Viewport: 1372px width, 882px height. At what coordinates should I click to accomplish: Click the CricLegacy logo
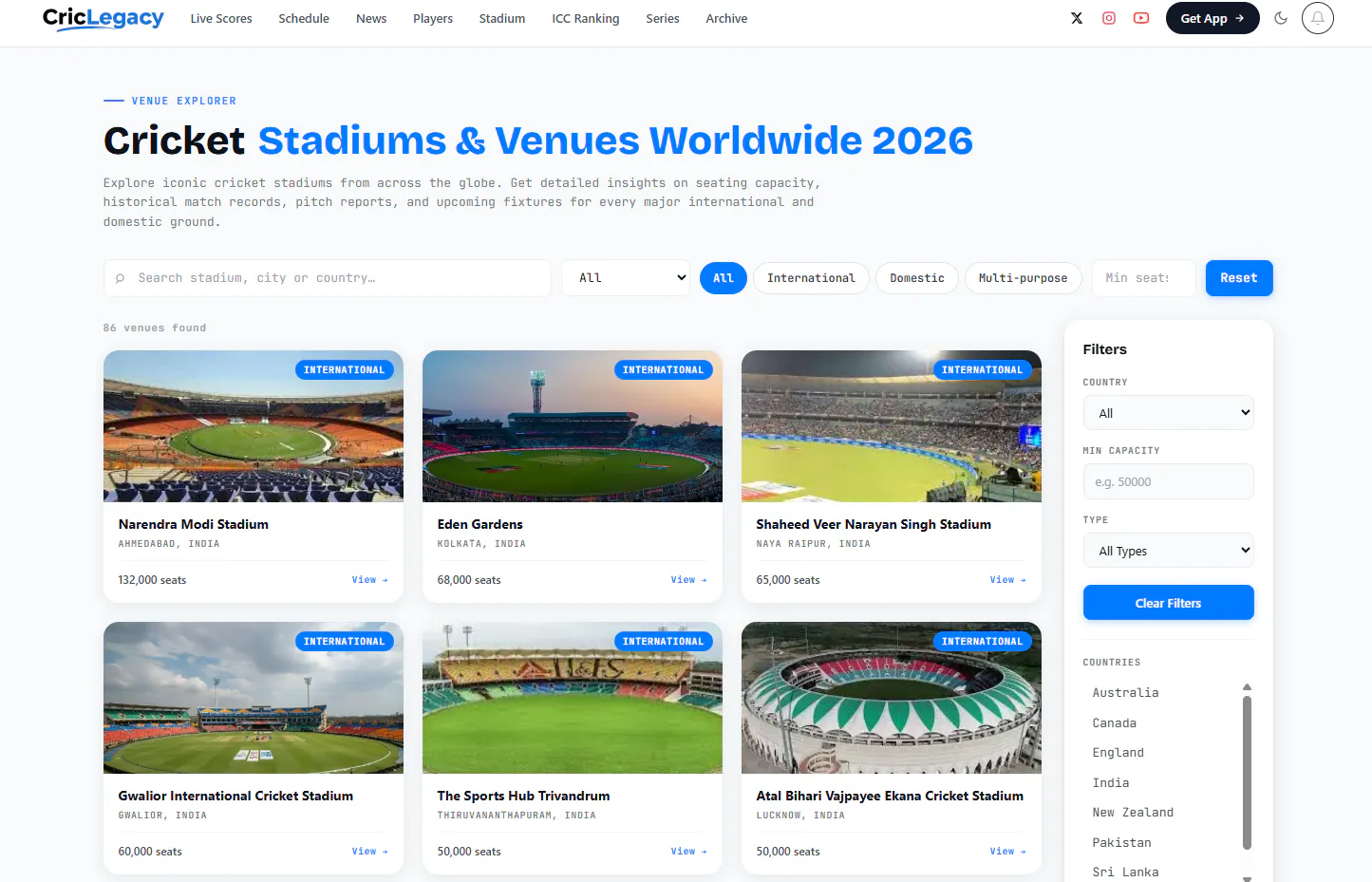point(103,18)
